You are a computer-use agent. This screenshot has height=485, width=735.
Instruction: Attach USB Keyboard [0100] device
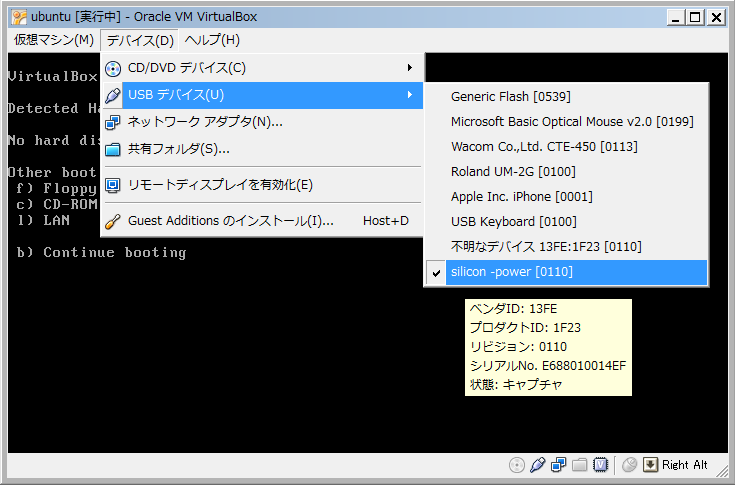click(566, 222)
